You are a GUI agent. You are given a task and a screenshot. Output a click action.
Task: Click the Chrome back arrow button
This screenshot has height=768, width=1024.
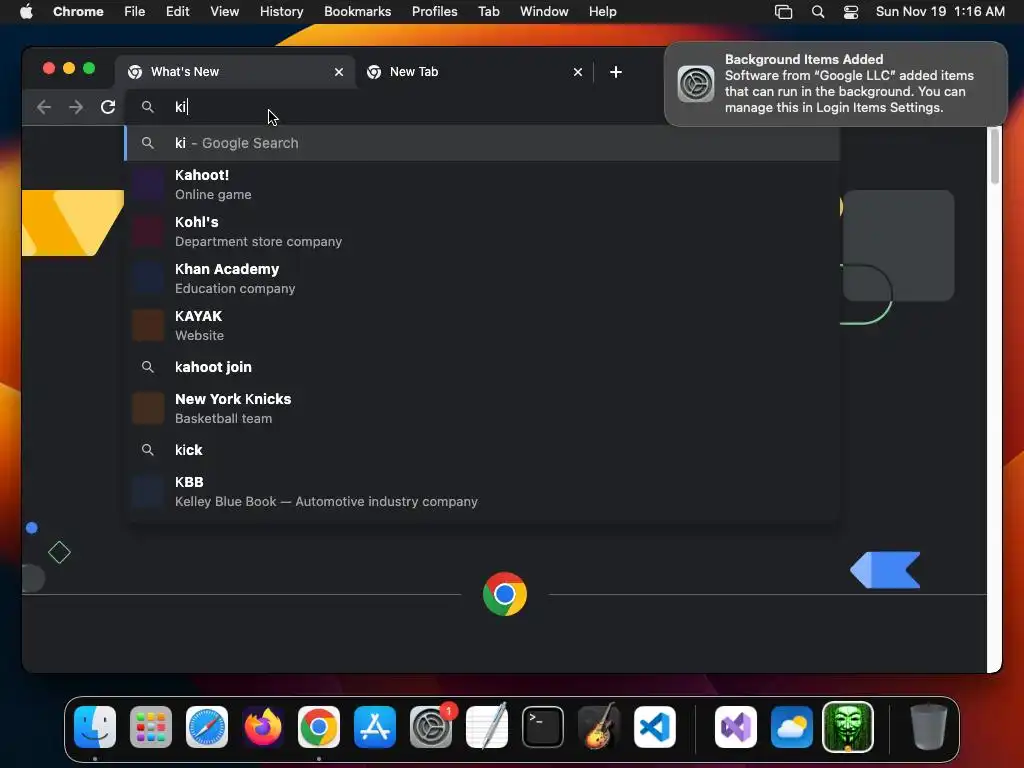[x=44, y=107]
